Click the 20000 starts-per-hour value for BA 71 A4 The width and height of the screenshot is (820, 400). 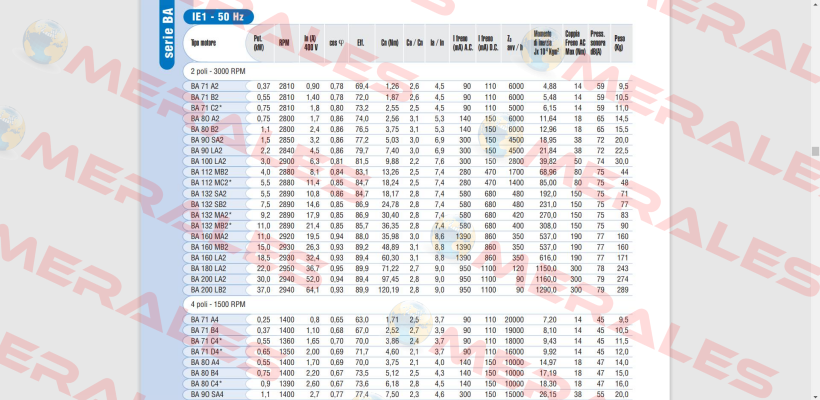point(514,319)
